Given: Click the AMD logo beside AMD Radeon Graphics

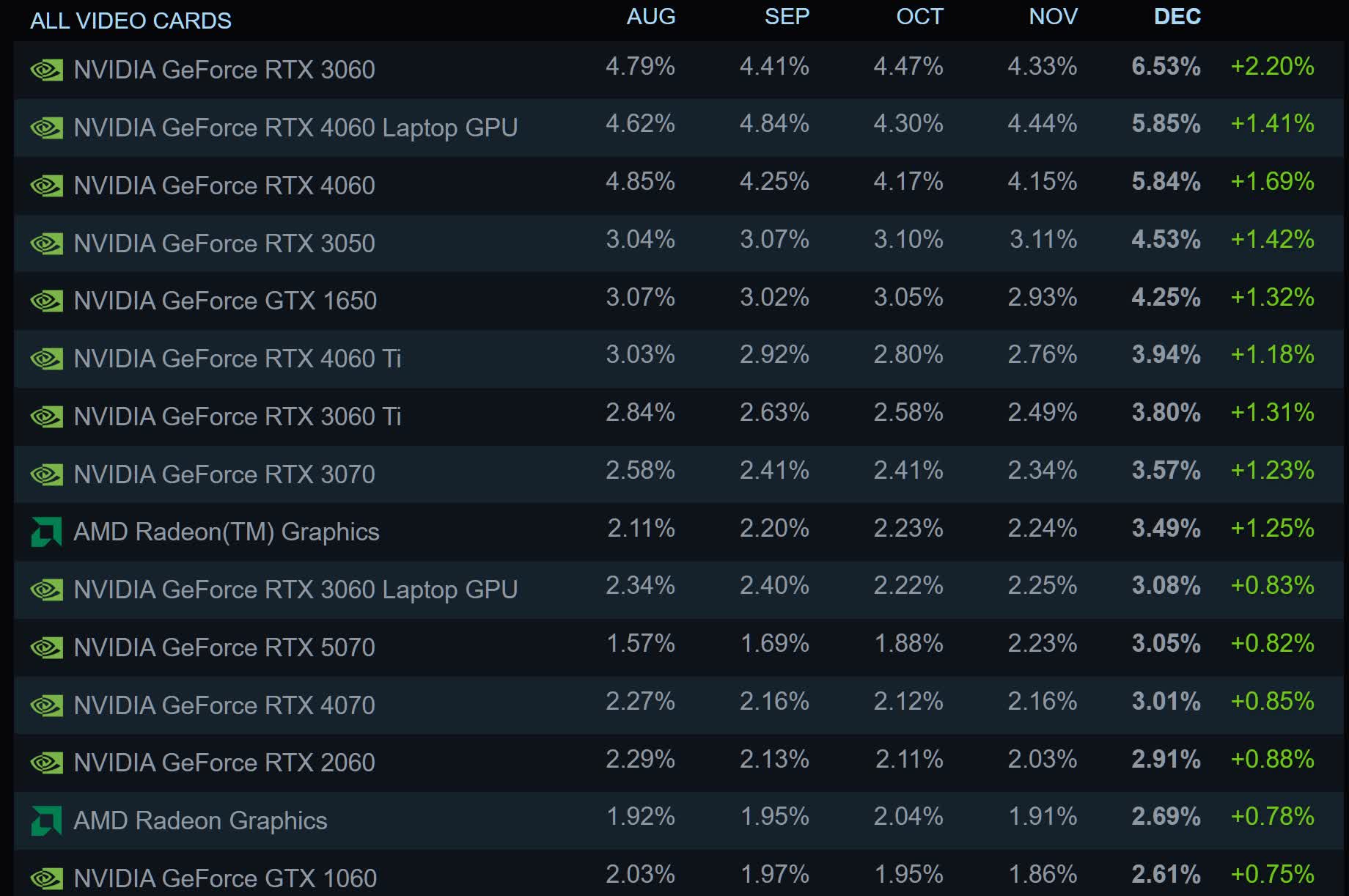Looking at the screenshot, I should pos(46,821).
